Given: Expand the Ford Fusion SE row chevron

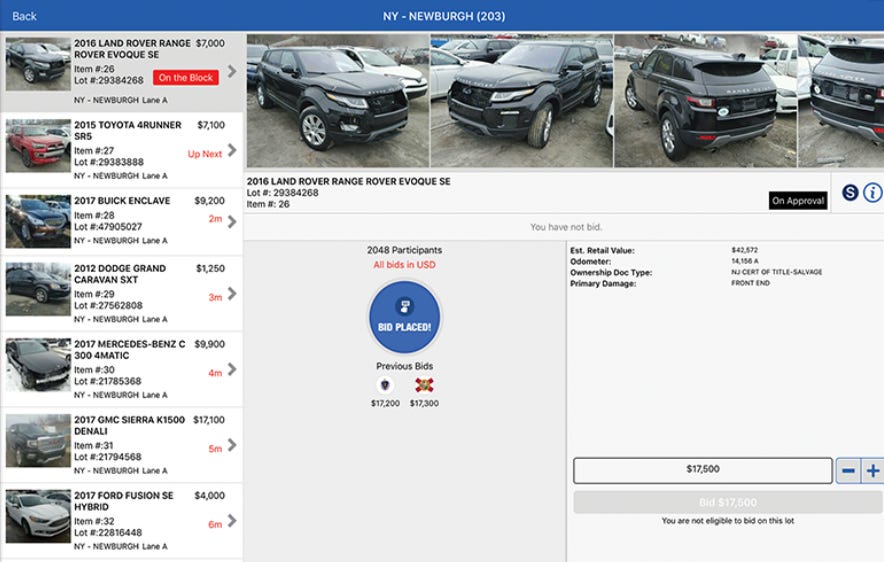Looking at the screenshot, I should (x=232, y=520).
